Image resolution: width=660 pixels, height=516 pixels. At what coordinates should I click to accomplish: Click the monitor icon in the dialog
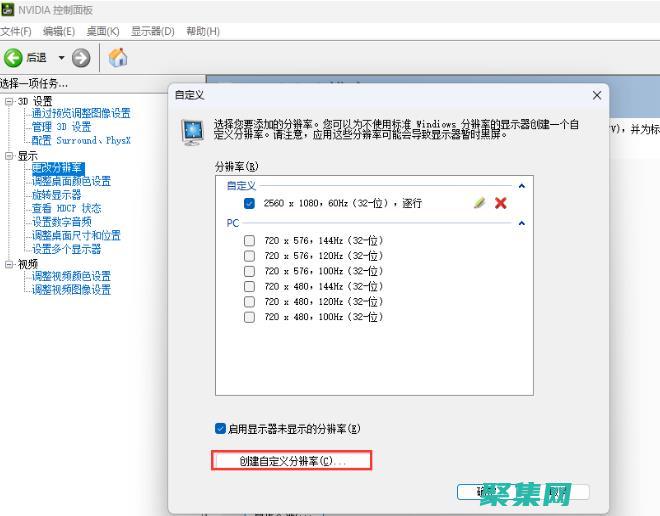[191, 131]
